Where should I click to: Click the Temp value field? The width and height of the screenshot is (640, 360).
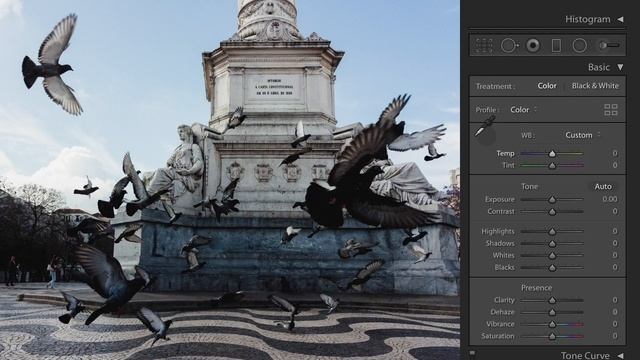[615, 153]
